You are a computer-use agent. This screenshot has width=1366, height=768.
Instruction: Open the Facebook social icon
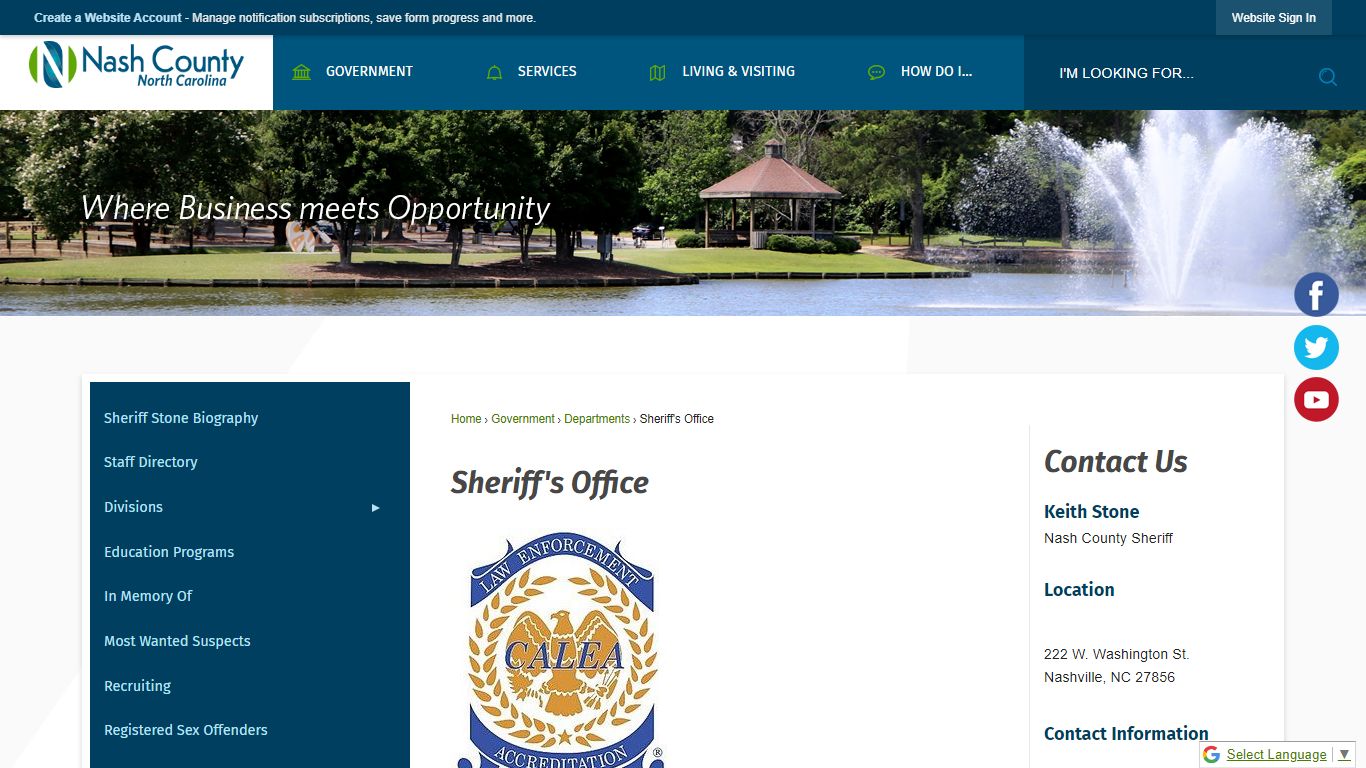(1316, 295)
